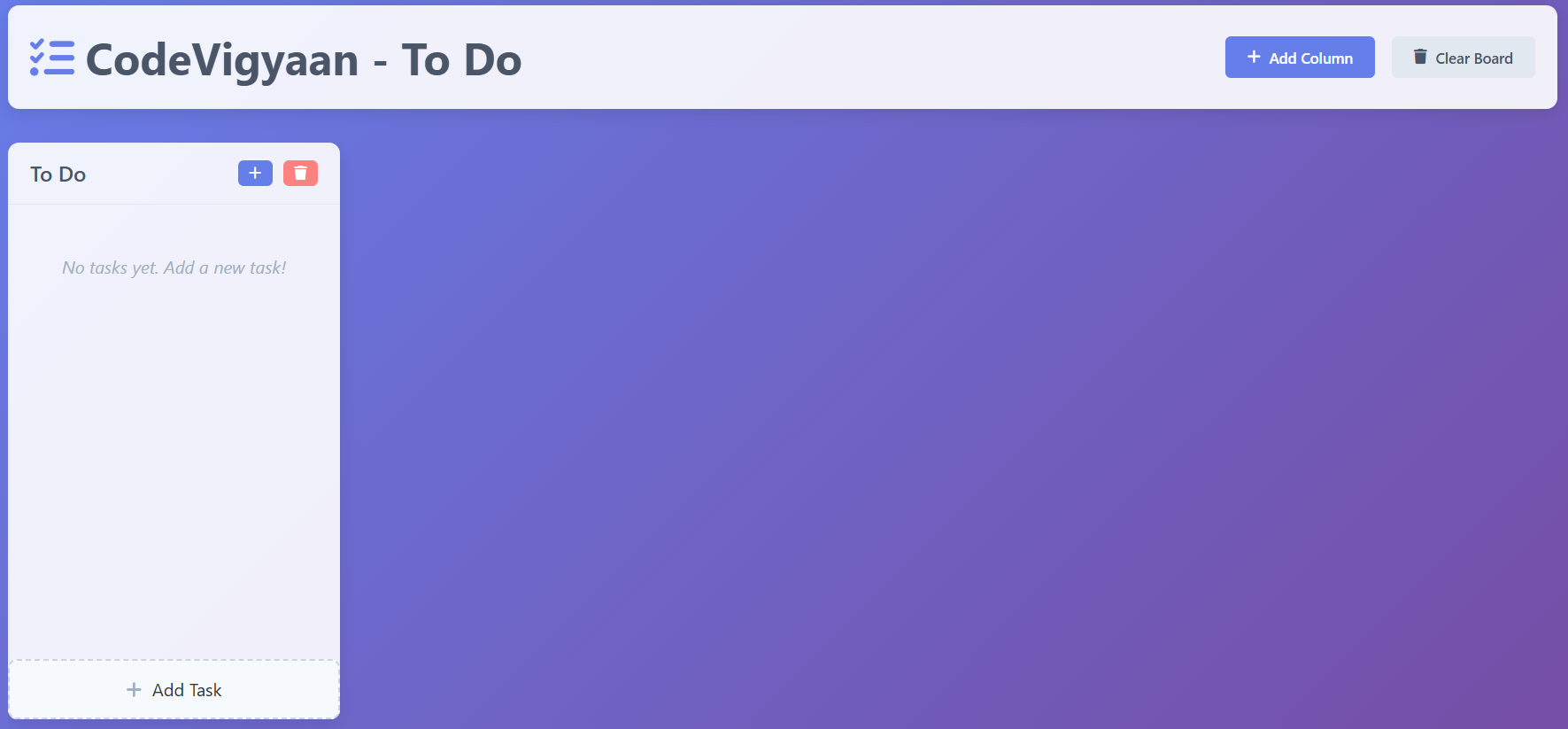This screenshot has height=729, width=1568.
Task: Click the trash icon inside Clear Board button
Action: (1420, 57)
